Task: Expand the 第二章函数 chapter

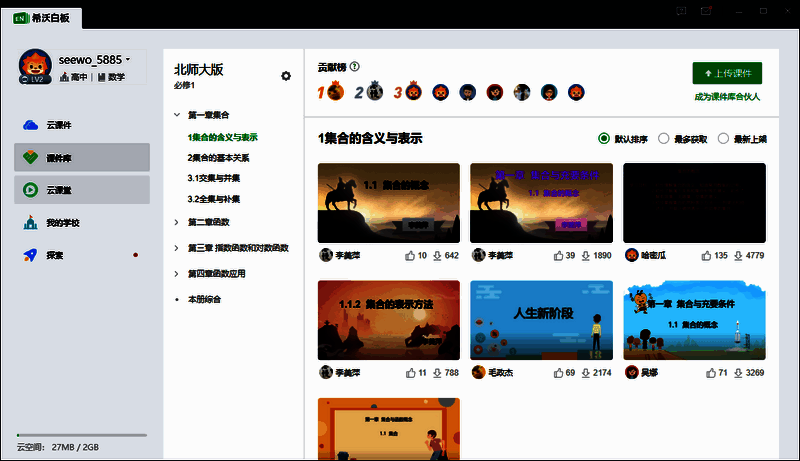Action: point(177,222)
